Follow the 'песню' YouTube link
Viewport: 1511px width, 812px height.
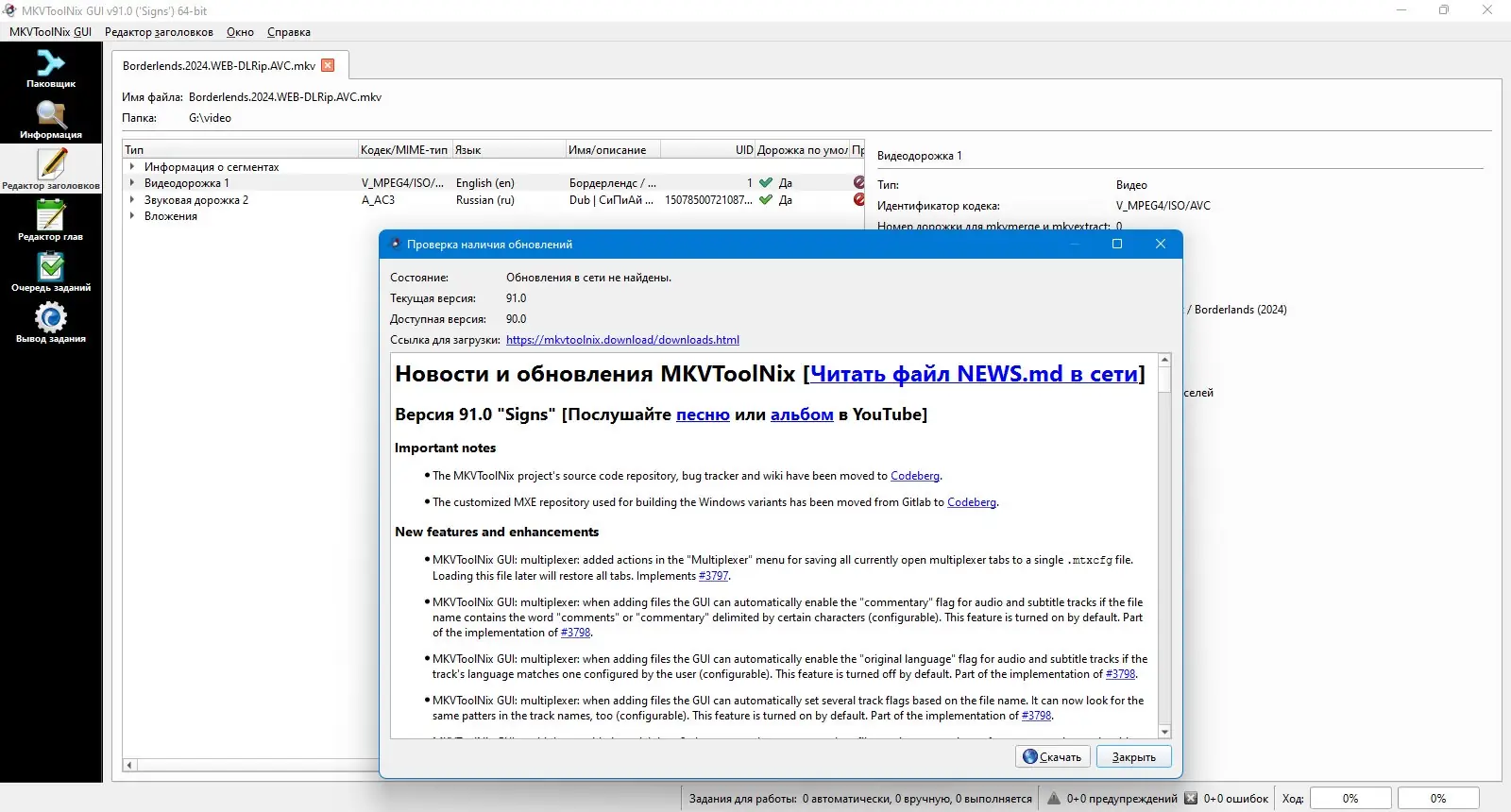pyautogui.click(x=703, y=414)
